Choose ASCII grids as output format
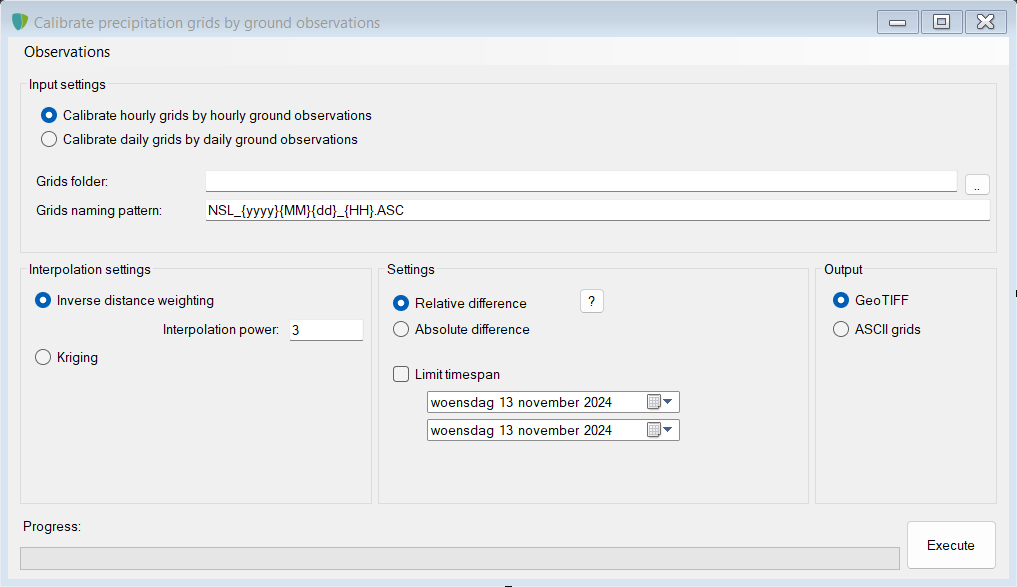Viewport: 1017px width, 587px height. click(841, 329)
